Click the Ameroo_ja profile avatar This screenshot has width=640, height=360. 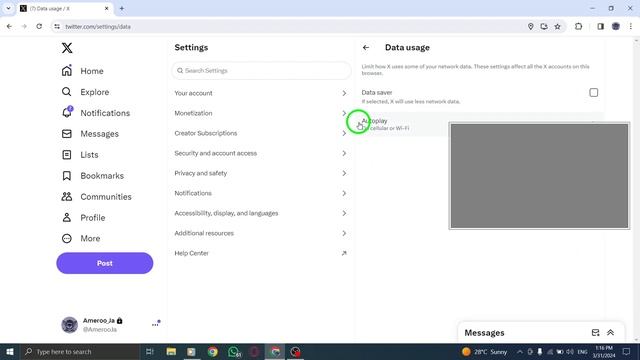point(69,325)
